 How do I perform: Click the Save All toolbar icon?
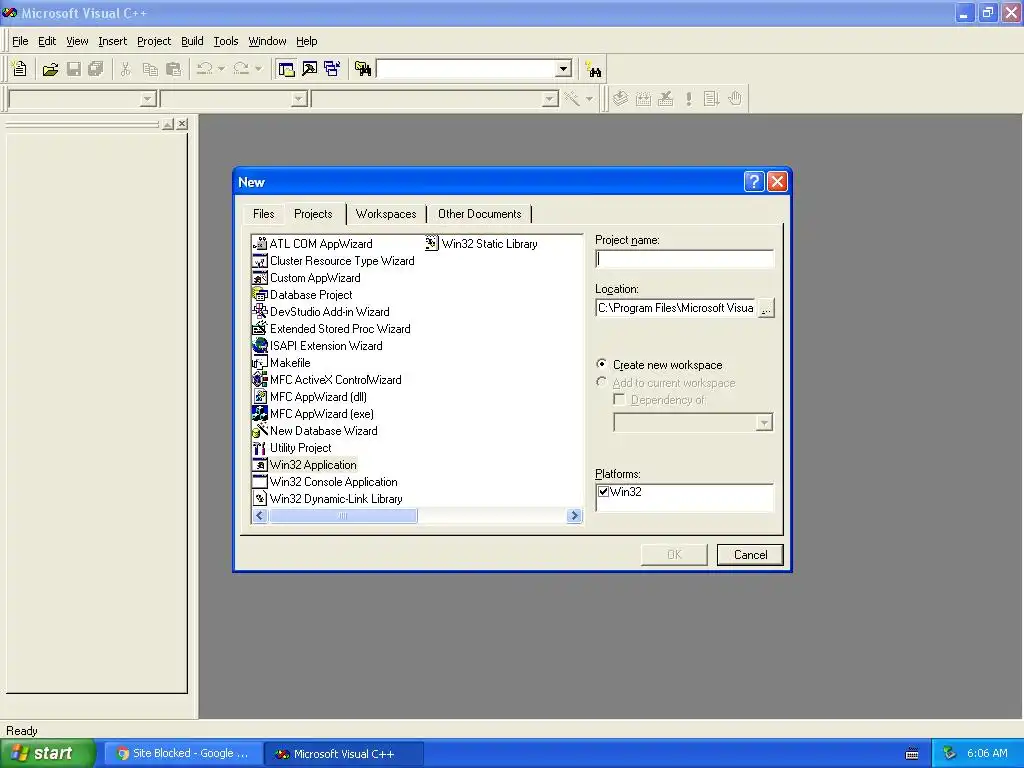pos(95,69)
